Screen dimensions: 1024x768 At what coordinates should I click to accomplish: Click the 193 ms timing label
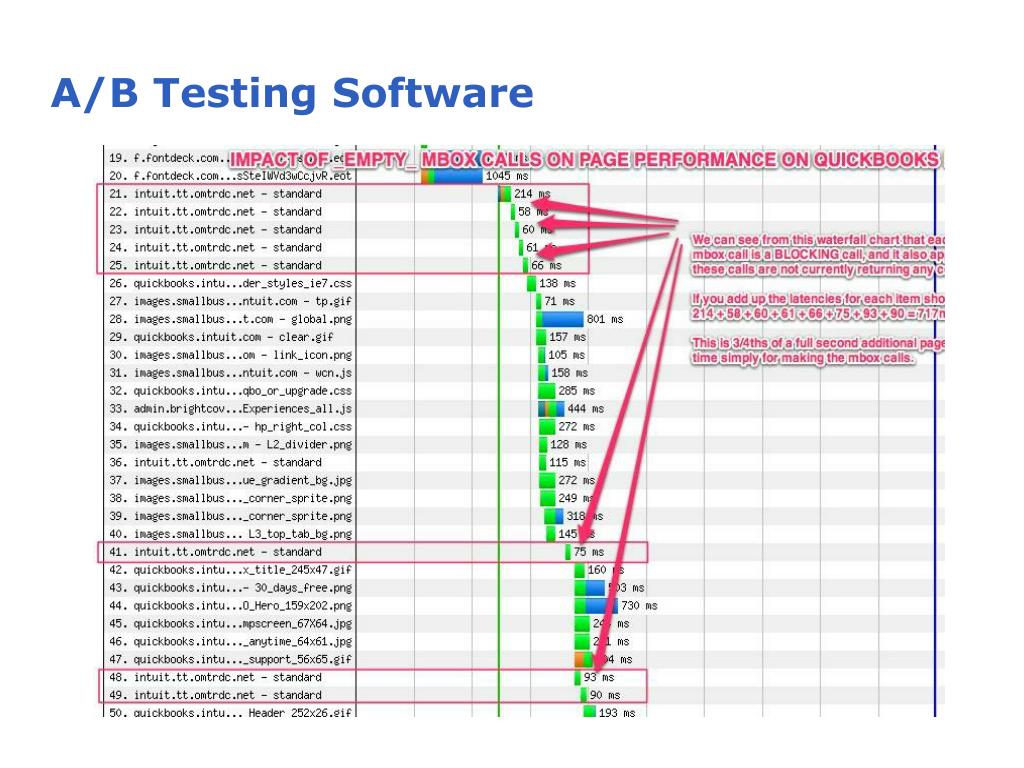pyautogui.click(x=617, y=712)
